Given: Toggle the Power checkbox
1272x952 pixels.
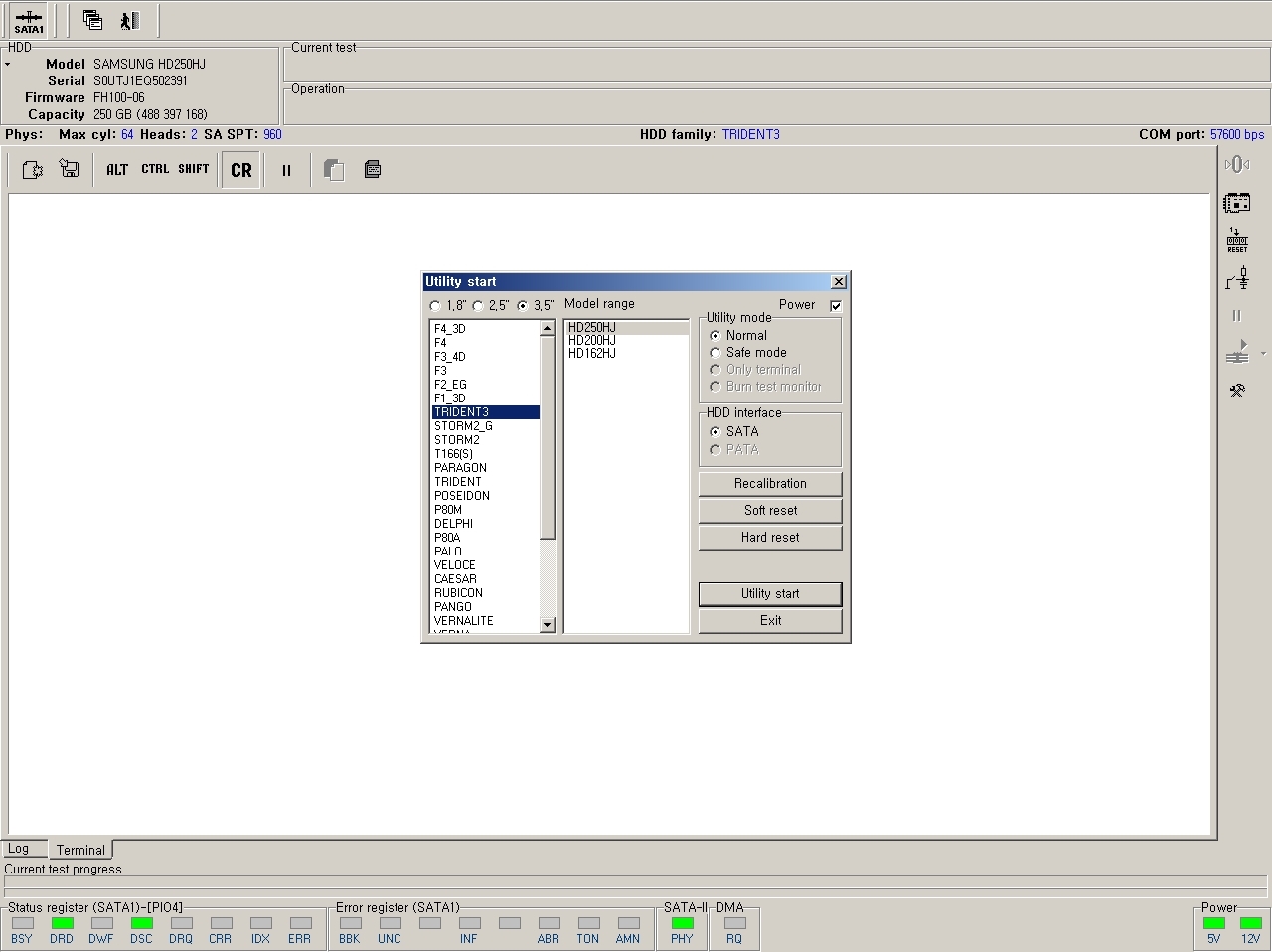Looking at the screenshot, I should pyautogui.click(x=836, y=306).
